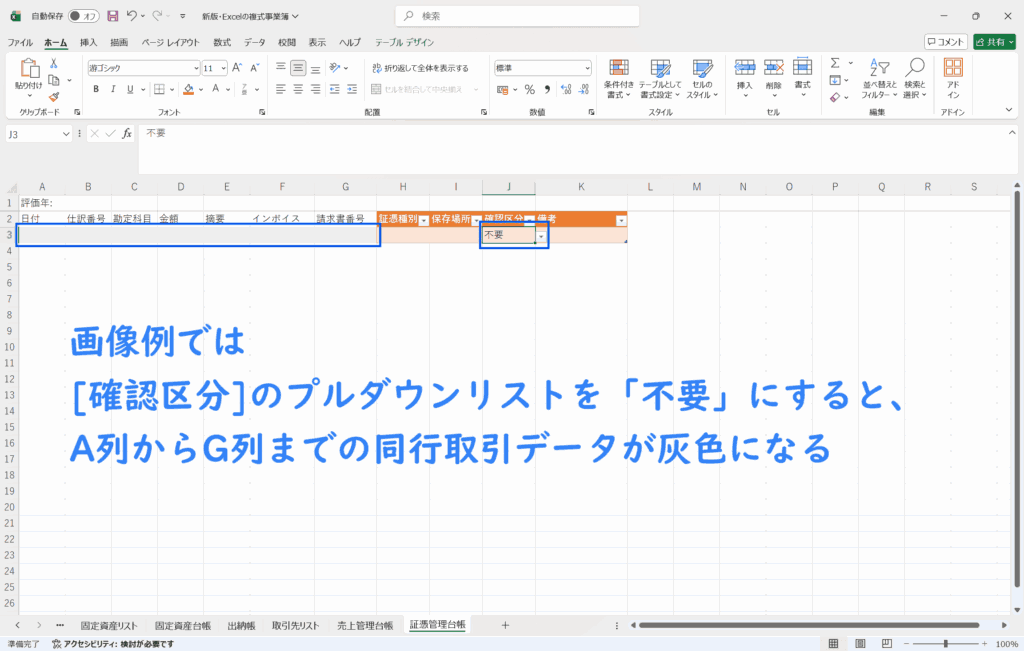The height and width of the screenshot is (651, 1024).
Task: Click the AutoSum sigma icon
Action: click(x=834, y=64)
